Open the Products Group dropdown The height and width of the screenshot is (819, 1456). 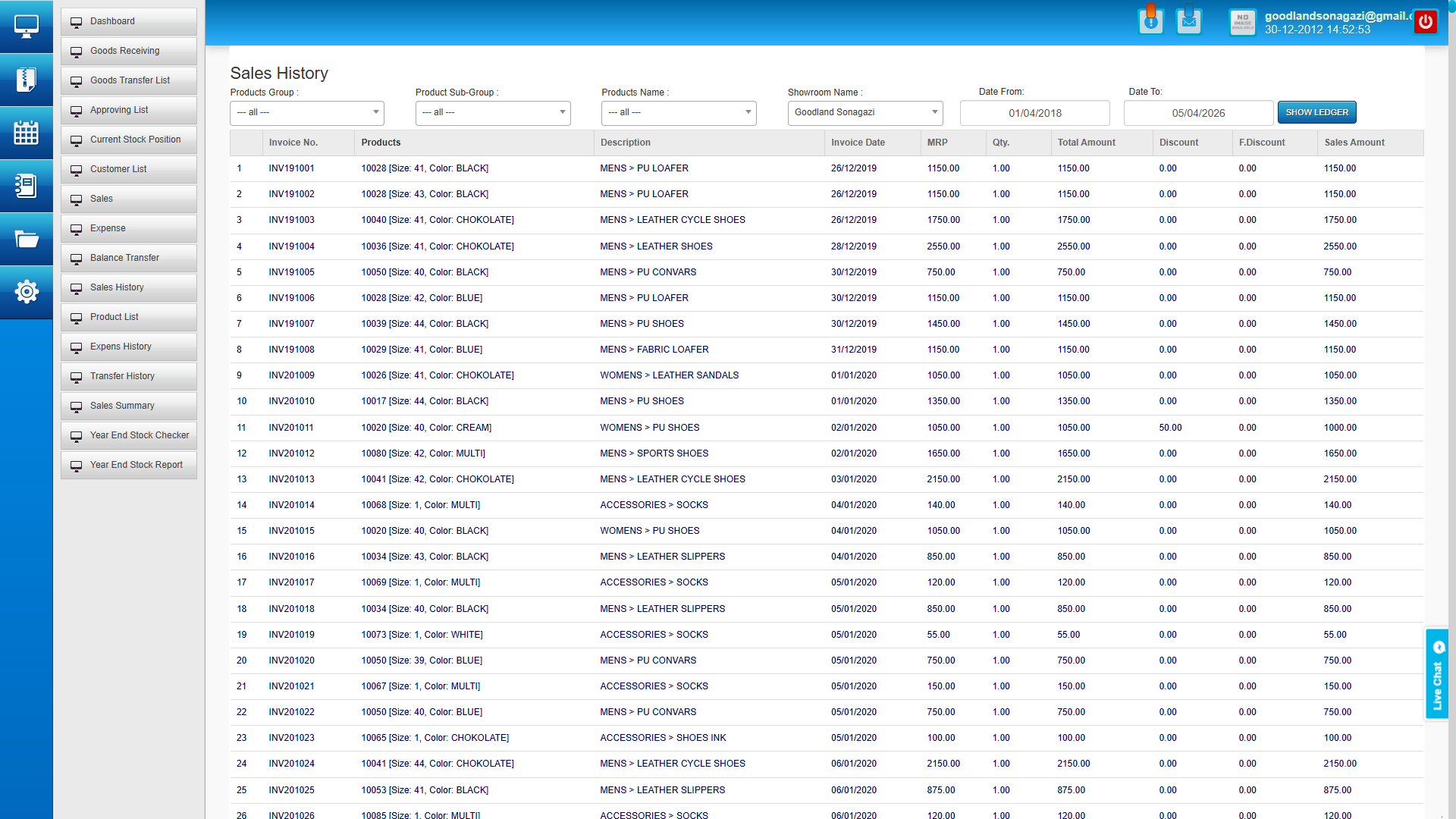(x=306, y=112)
